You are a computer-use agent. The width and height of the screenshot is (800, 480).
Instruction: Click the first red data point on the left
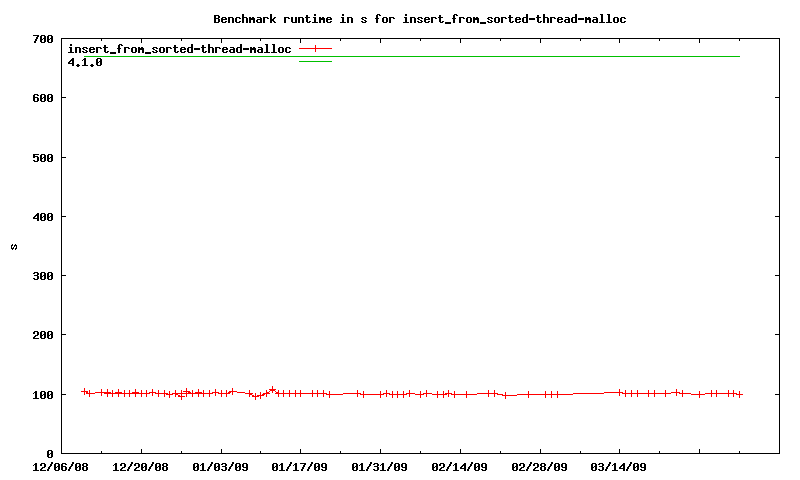(x=84, y=392)
